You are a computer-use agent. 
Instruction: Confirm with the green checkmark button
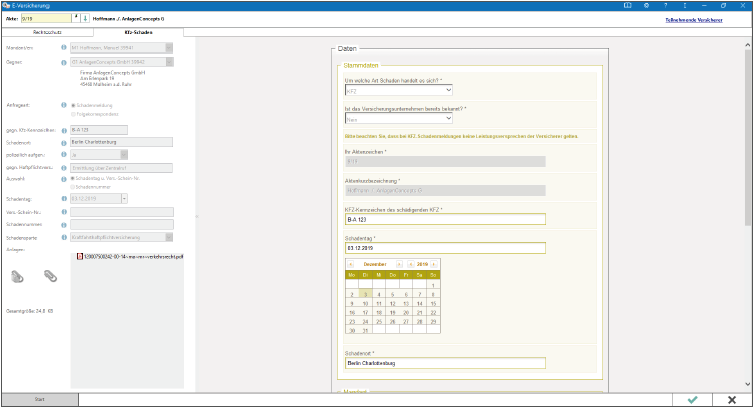pos(692,400)
